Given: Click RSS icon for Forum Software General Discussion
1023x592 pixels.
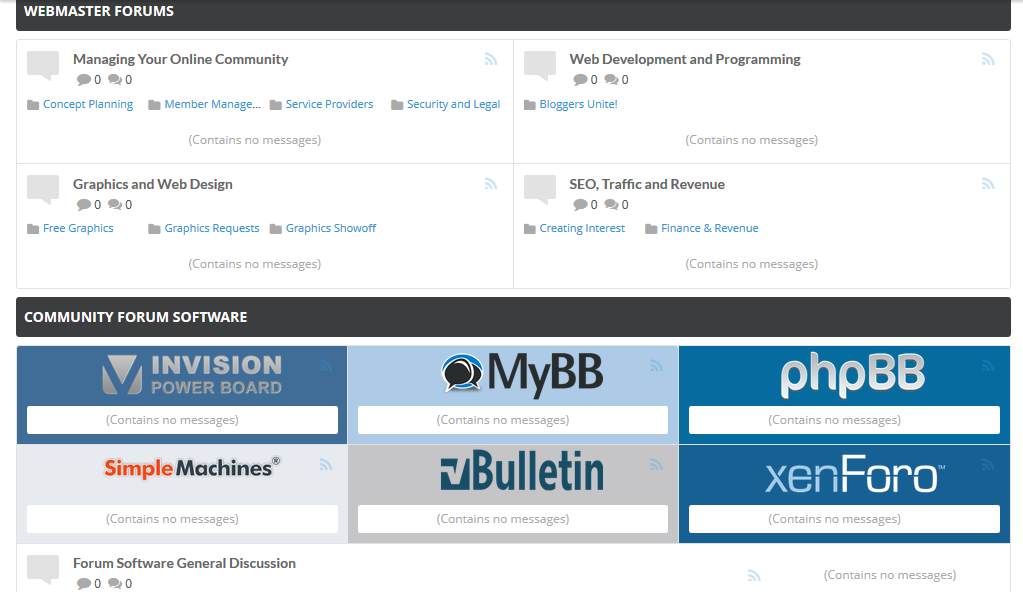Looking at the screenshot, I should (754, 575).
